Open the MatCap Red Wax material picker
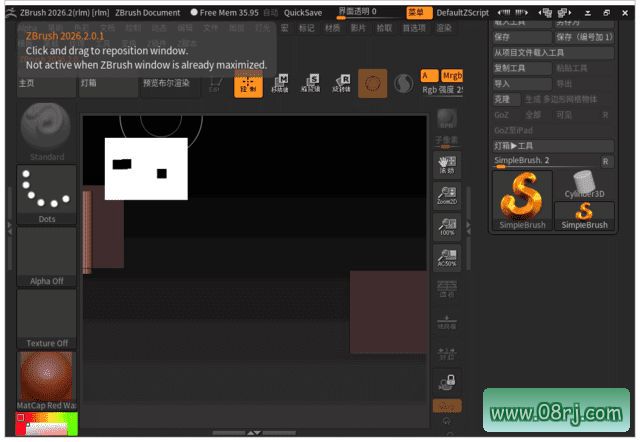 pos(47,381)
